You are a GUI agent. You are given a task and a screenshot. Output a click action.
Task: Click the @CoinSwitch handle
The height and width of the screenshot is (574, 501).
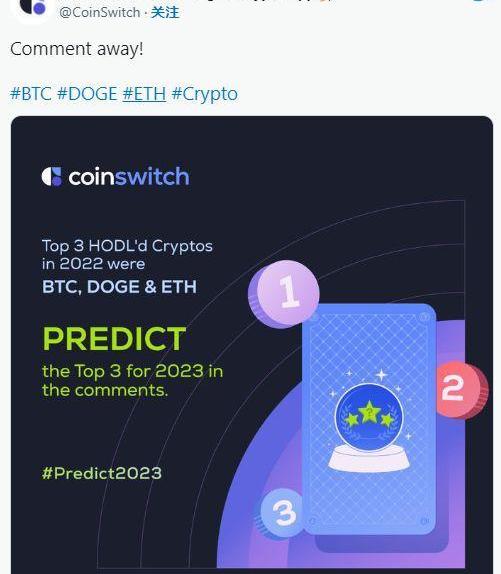coord(100,12)
